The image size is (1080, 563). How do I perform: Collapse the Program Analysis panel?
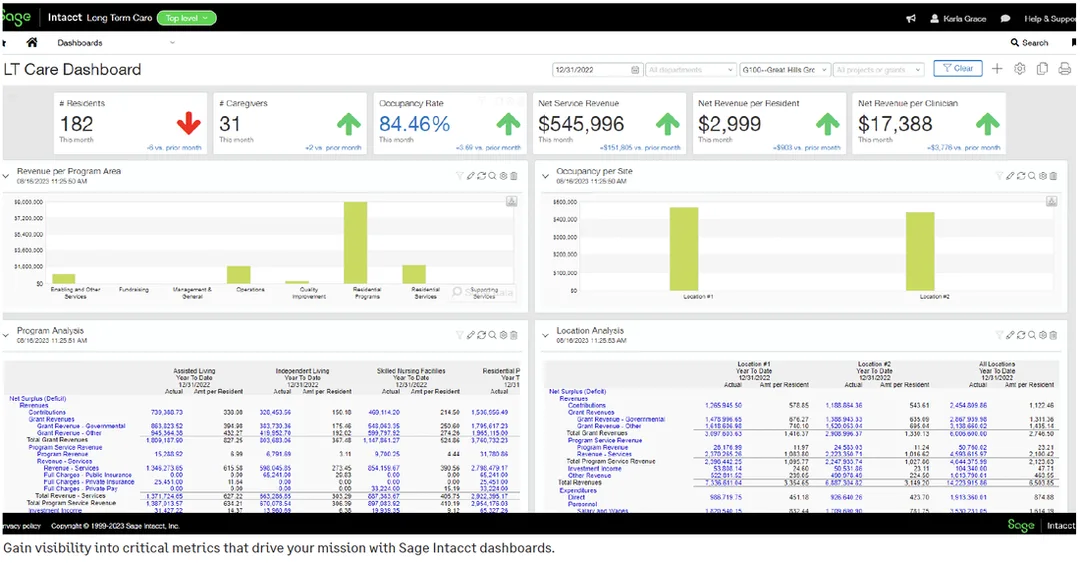(6, 336)
